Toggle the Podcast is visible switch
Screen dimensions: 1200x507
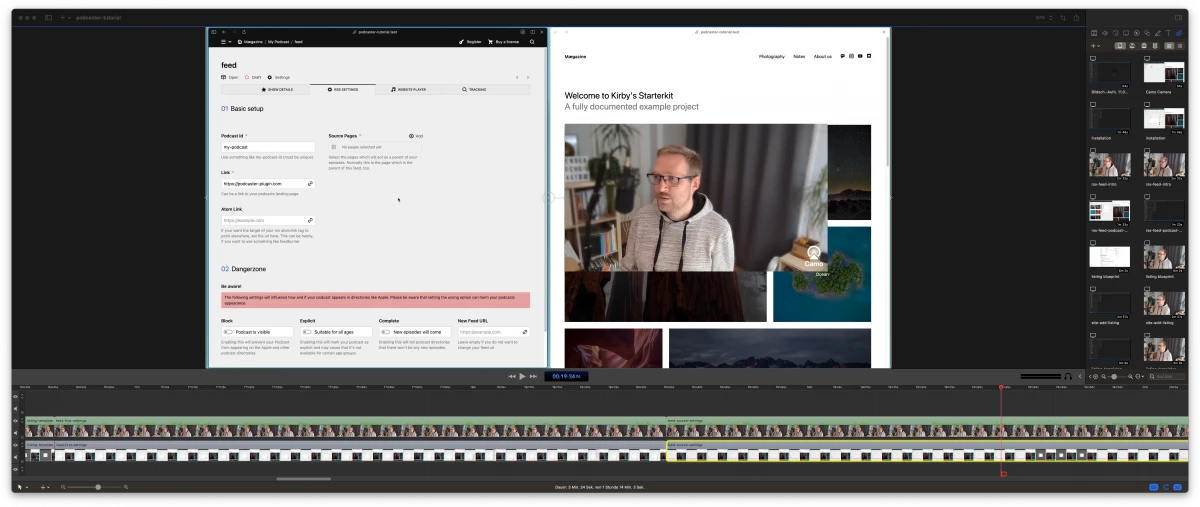pos(228,332)
